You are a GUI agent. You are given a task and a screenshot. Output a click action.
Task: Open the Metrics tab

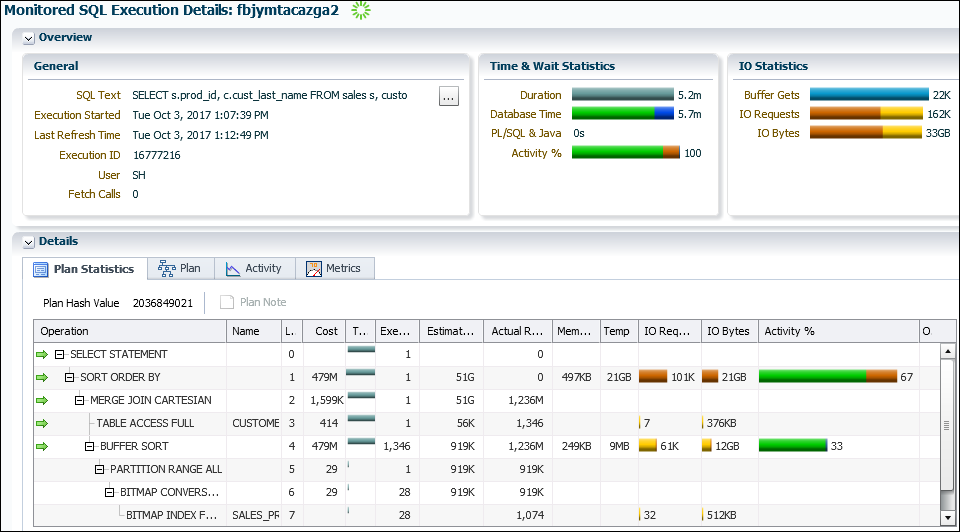pos(335,268)
